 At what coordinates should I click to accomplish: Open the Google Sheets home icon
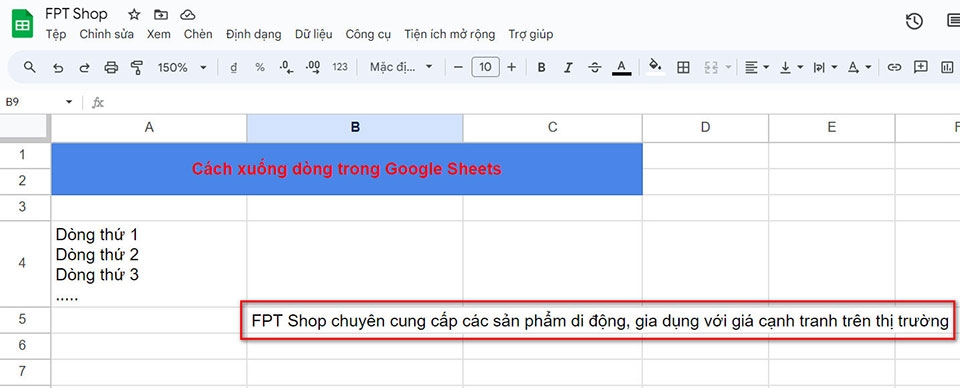[x=23, y=24]
